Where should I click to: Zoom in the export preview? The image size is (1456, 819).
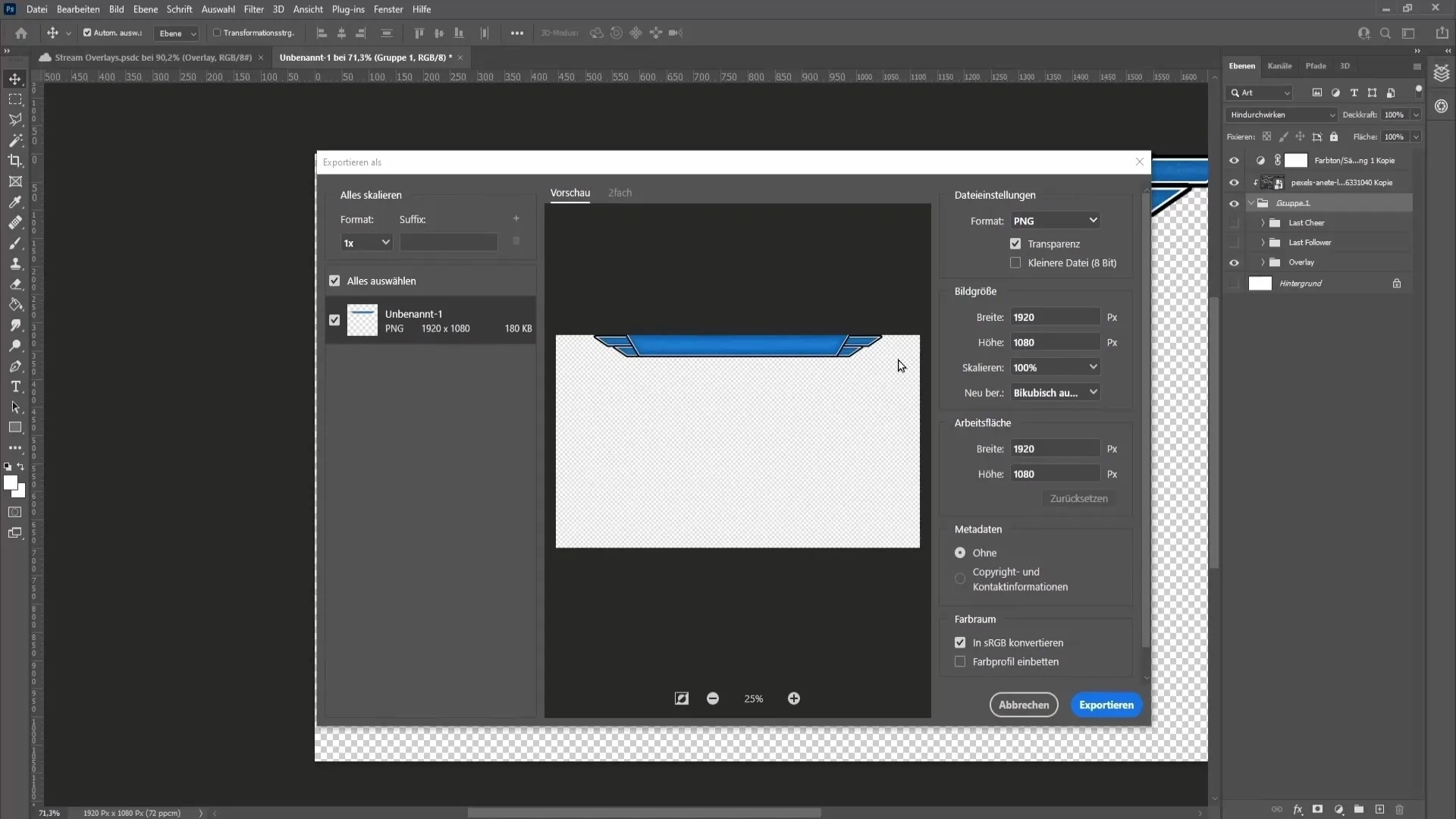pyautogui.click(x=793, y=698)
